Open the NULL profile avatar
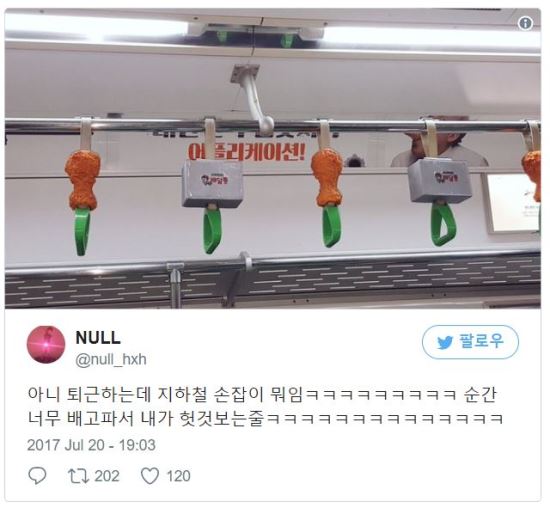 coord(46,344)
